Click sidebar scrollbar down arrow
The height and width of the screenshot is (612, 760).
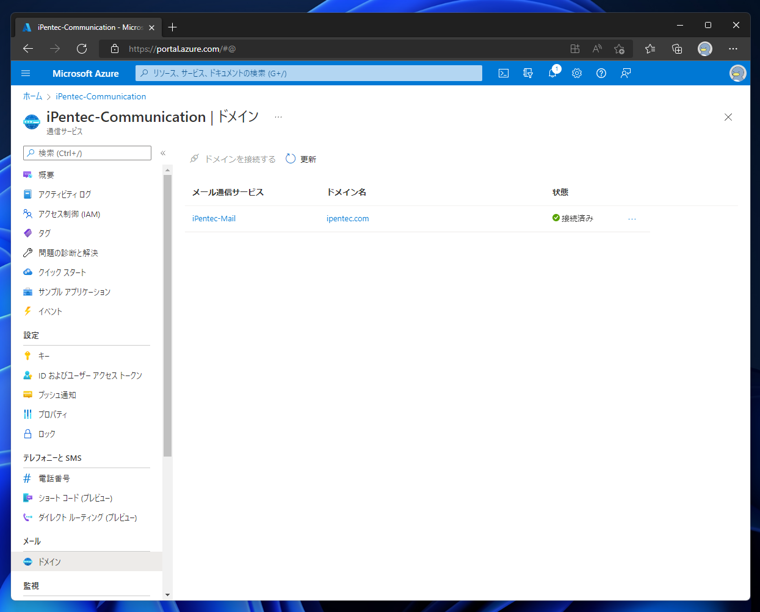pos(167,595)
